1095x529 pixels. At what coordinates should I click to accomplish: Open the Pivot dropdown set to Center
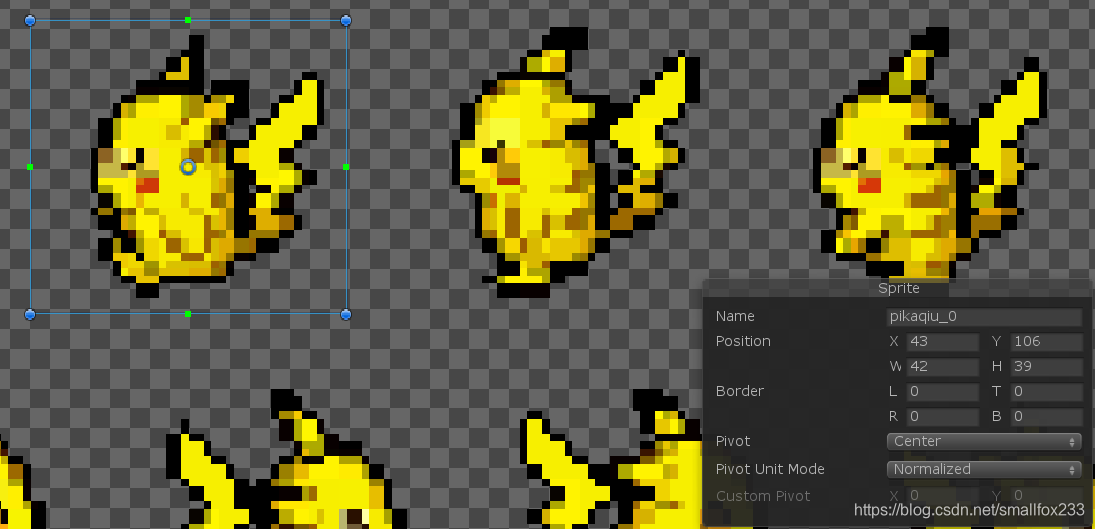(984, 442)
